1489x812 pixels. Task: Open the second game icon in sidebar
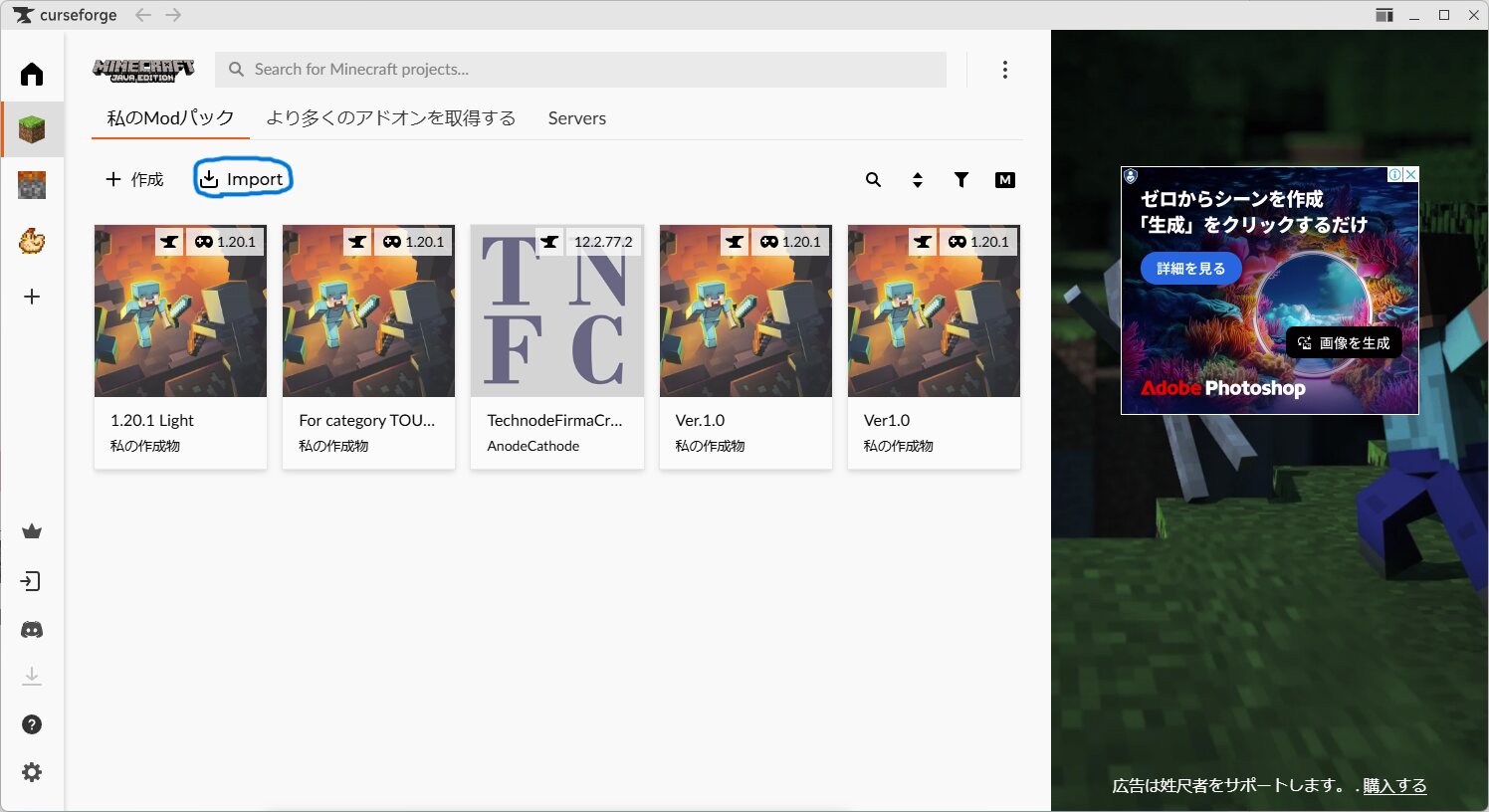[x=32, y=185]
